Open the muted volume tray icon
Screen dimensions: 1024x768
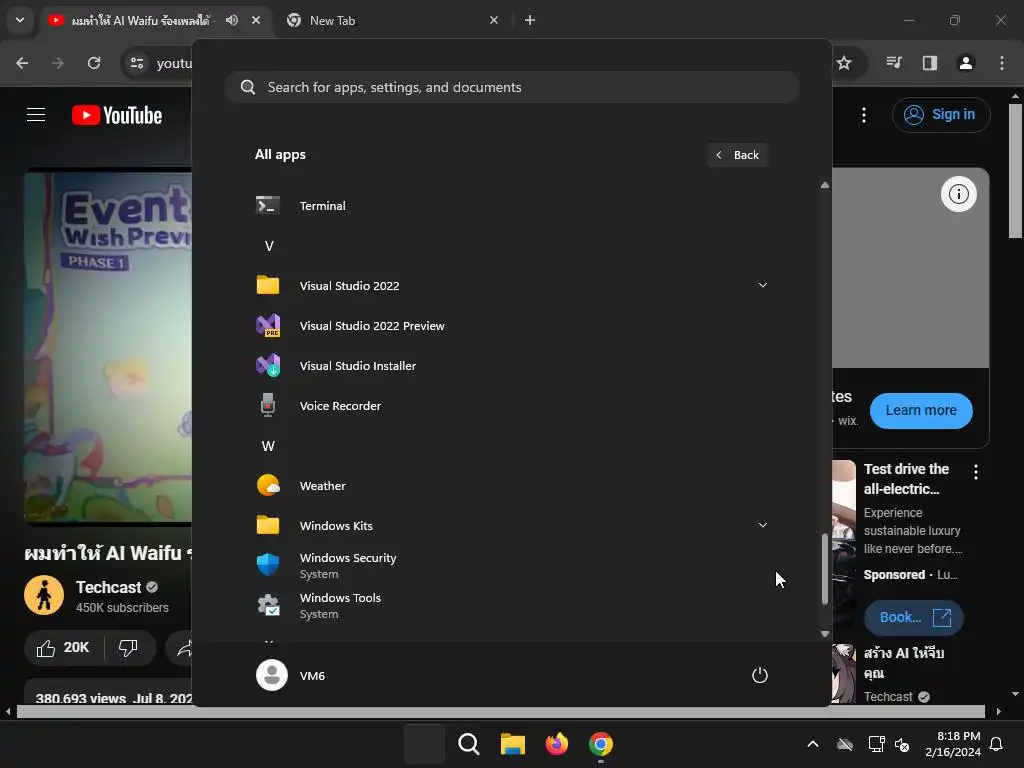pos(902,744)
